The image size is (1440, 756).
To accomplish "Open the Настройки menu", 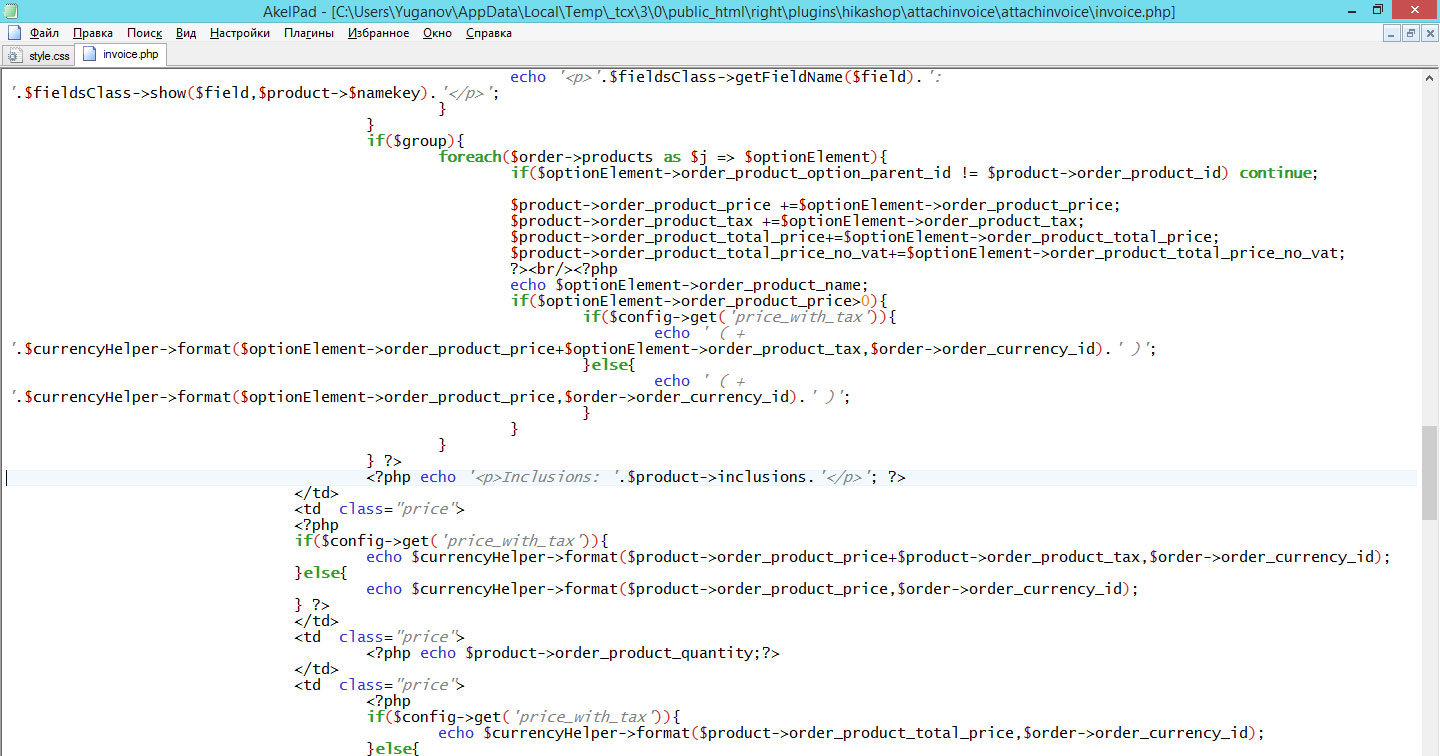I will (x=240, y=33).
